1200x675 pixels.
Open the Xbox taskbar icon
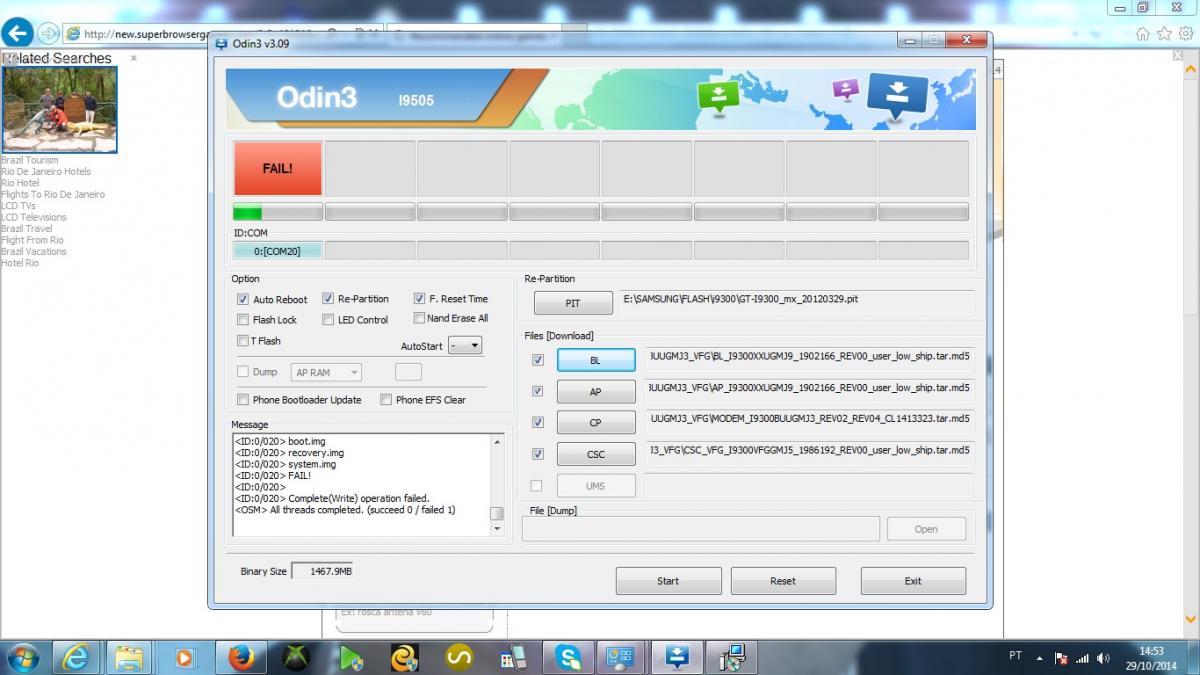pos(296,657)
